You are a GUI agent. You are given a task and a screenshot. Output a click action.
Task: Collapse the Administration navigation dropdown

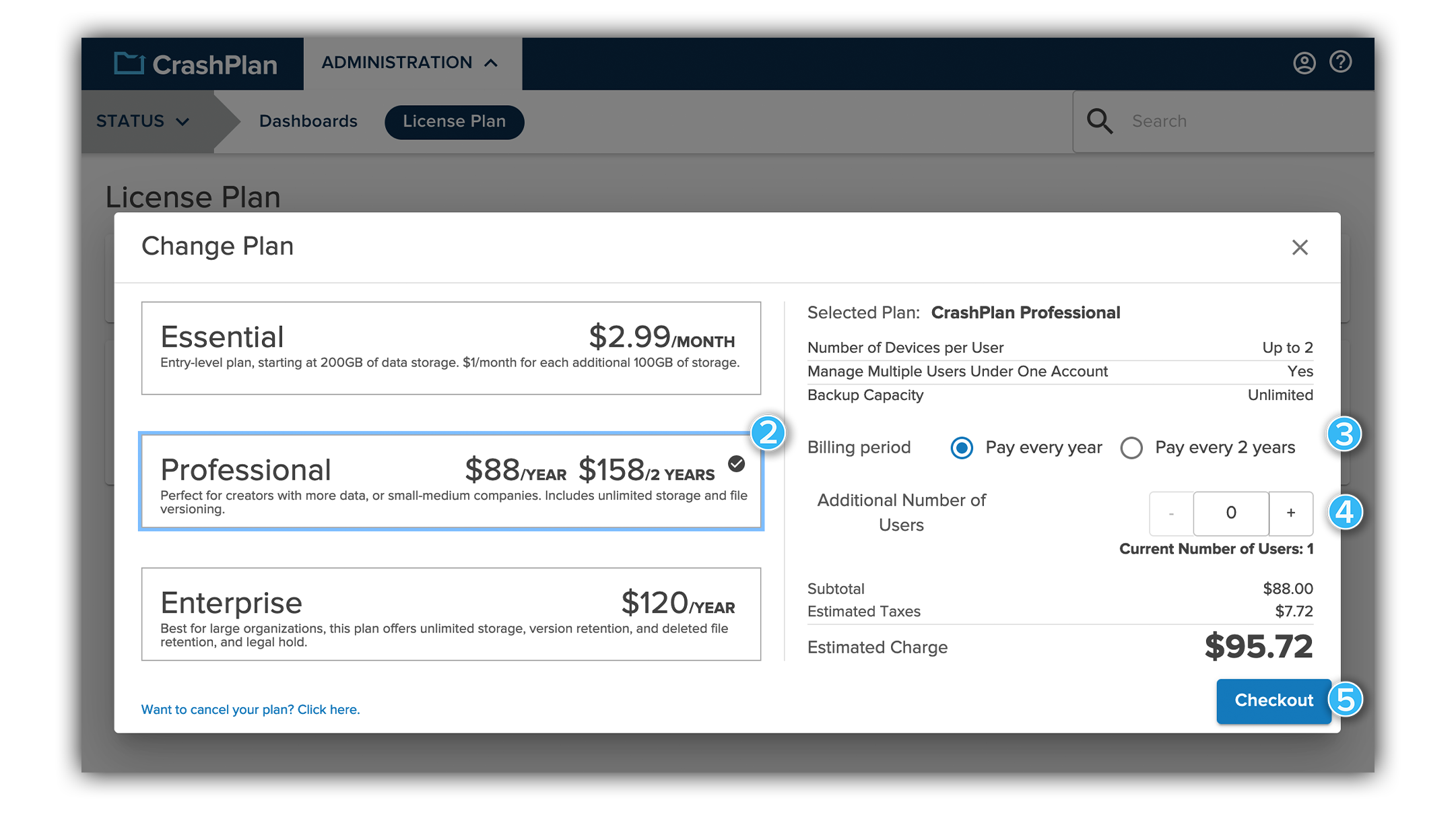tap(490, 62)
